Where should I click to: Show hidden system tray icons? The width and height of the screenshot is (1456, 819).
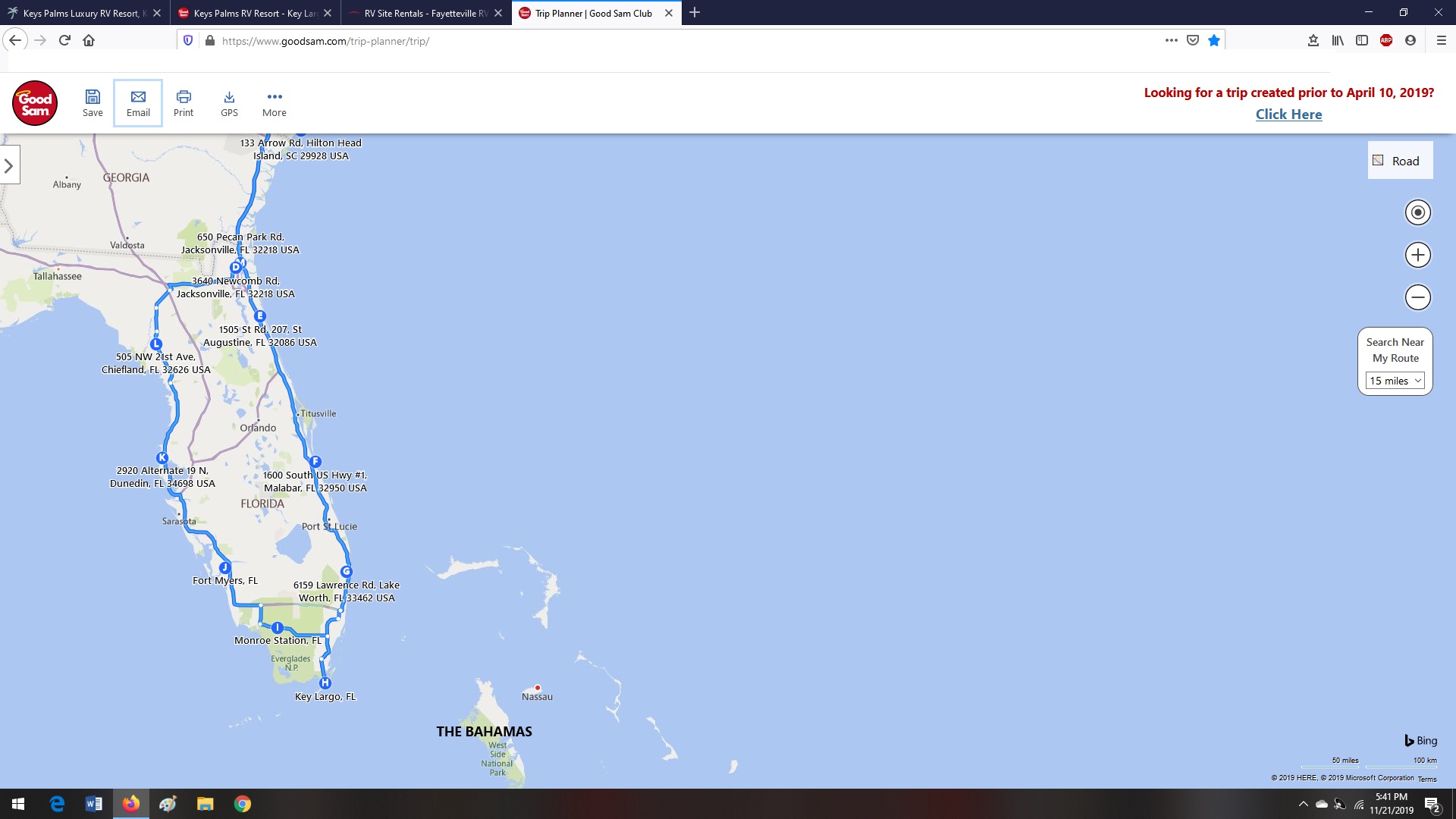(1303, 804)
